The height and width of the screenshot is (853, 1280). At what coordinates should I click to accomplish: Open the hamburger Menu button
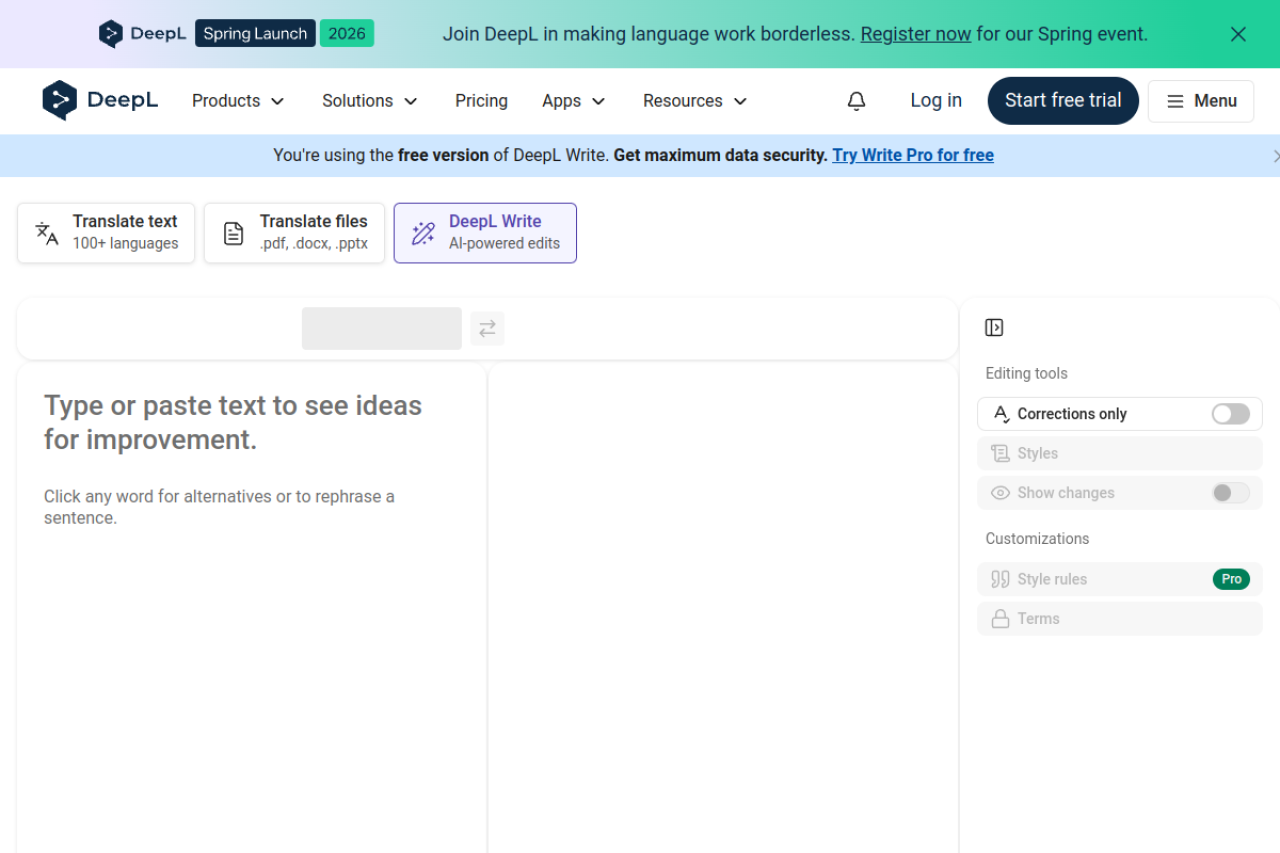[1200, 101]
